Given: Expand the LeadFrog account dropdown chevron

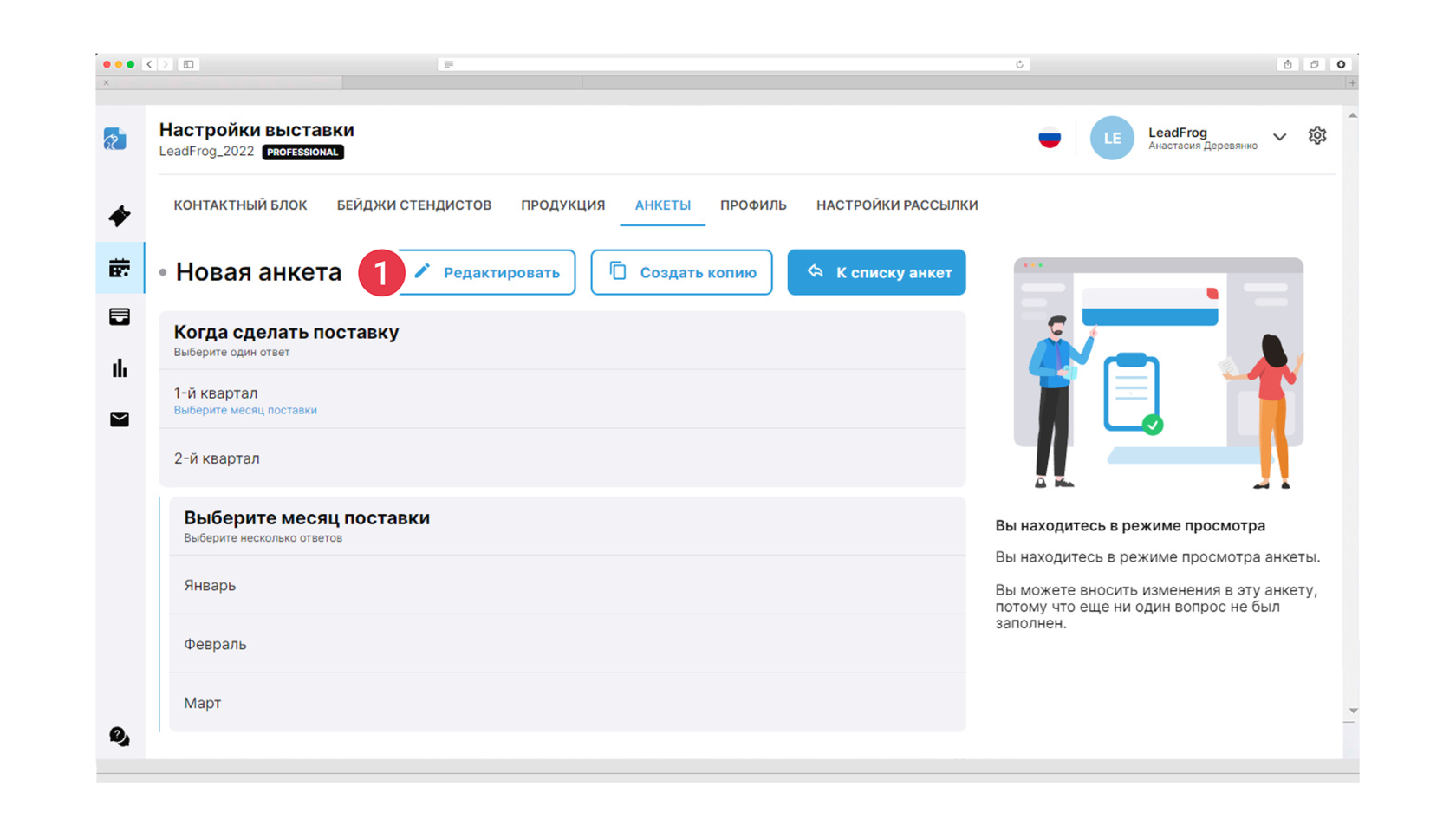Looking at the screenshot, I should (x=1279, y=137).
